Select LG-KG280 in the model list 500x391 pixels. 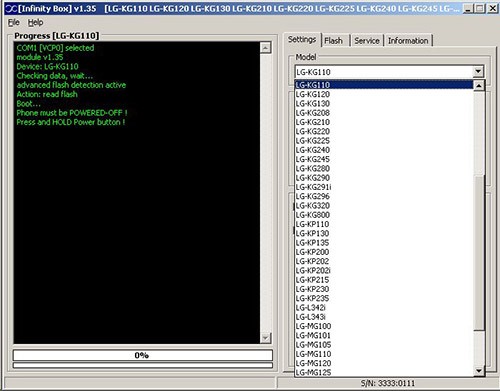[x=384, y=169]
